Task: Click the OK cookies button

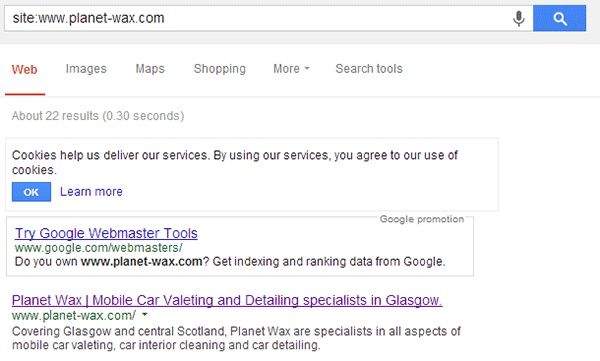Action: click(31, 192)
